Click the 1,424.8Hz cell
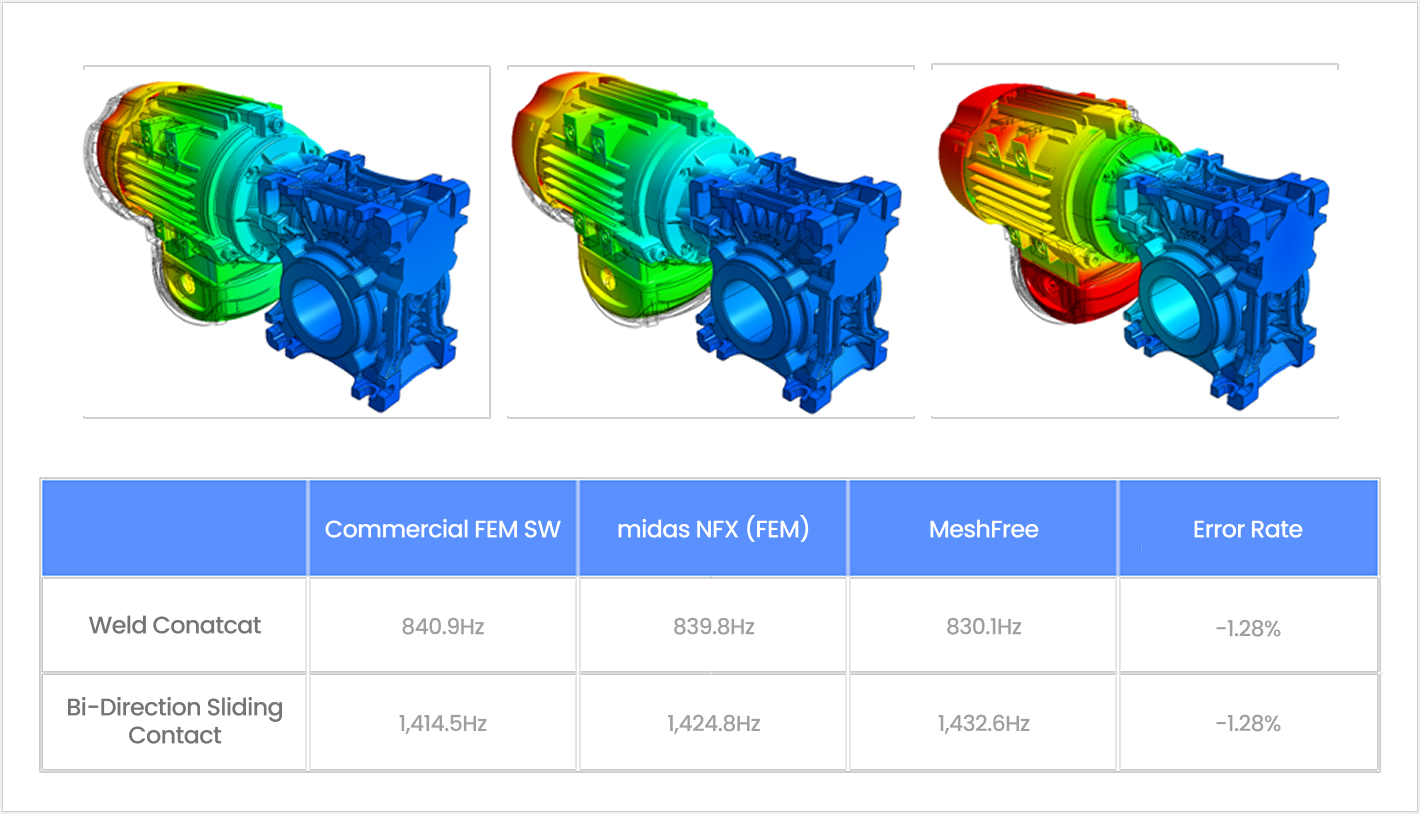This screenshot has height=814, width=1420. point(713,723)
